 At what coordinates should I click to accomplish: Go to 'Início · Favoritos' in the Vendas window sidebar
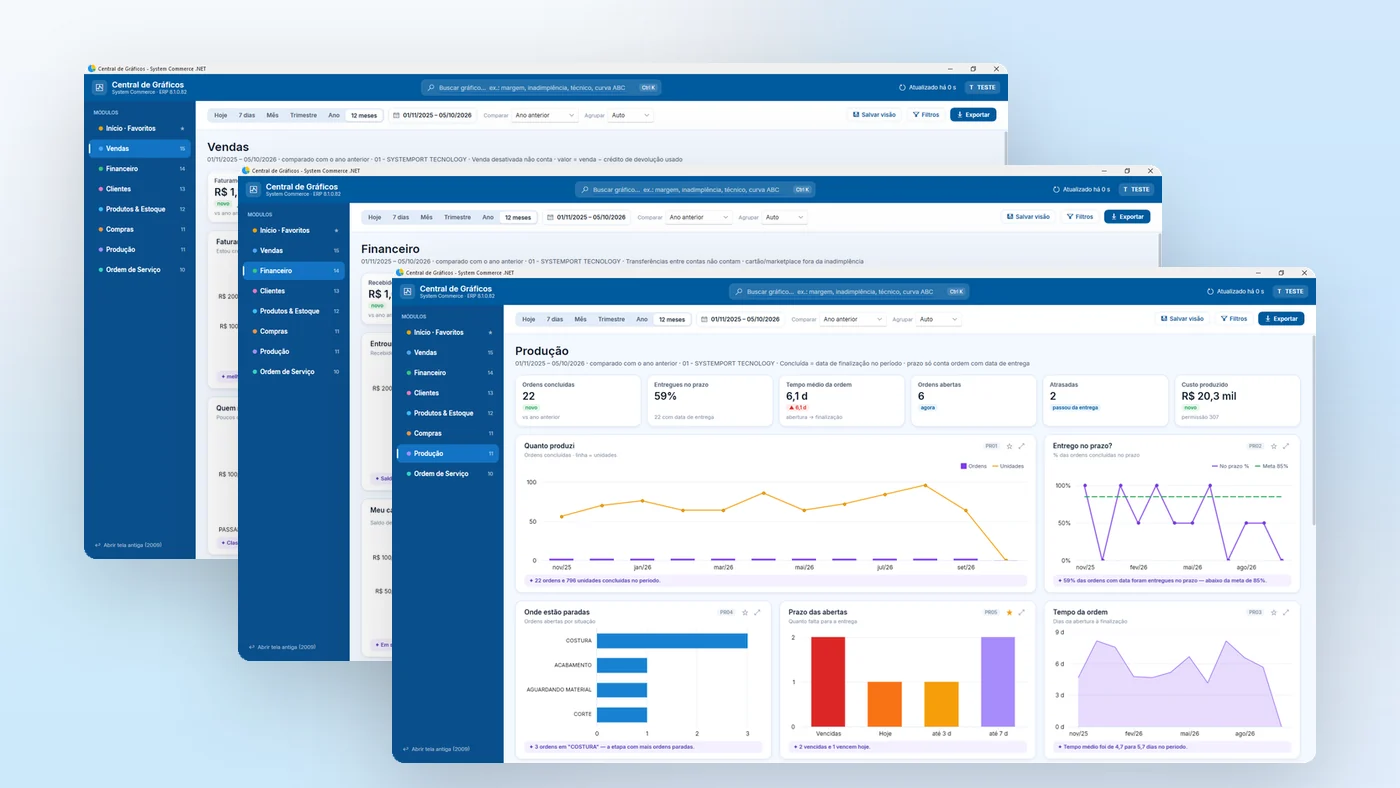coord(139,128)
